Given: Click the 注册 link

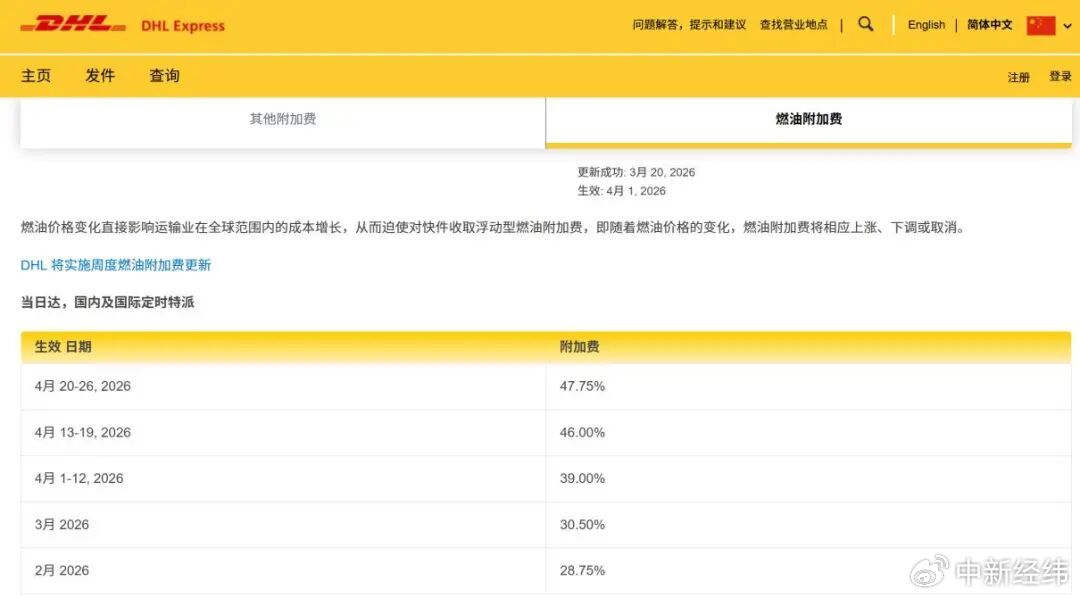Looking at the screenshot, I should (x=1018, y=77).
